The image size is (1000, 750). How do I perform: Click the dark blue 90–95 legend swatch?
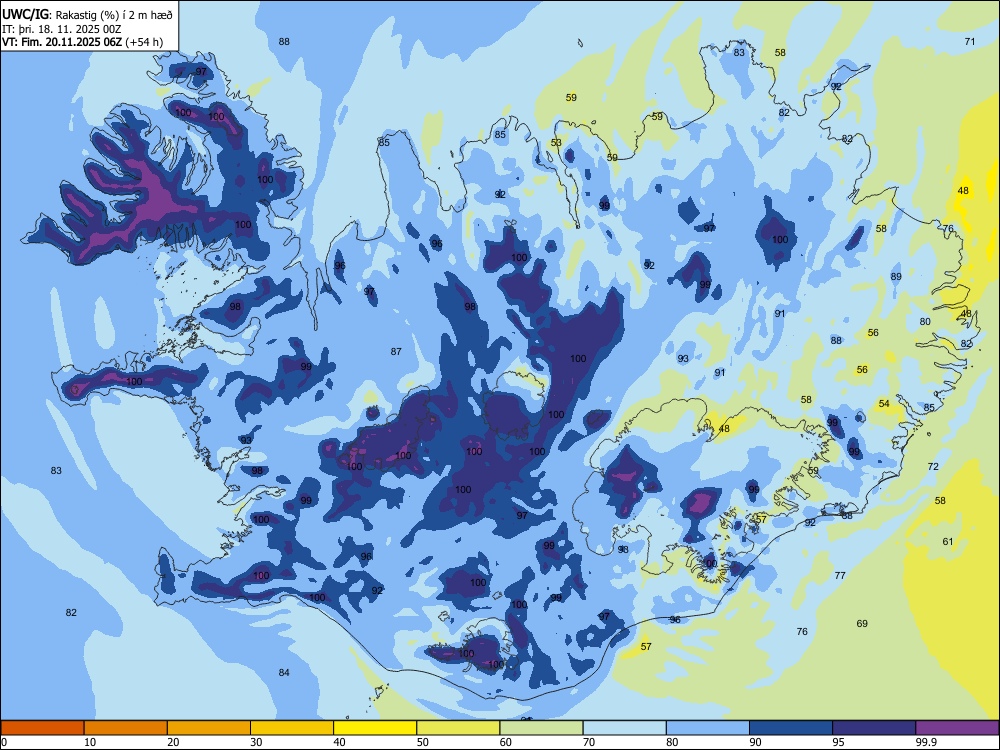coord(791,728)
